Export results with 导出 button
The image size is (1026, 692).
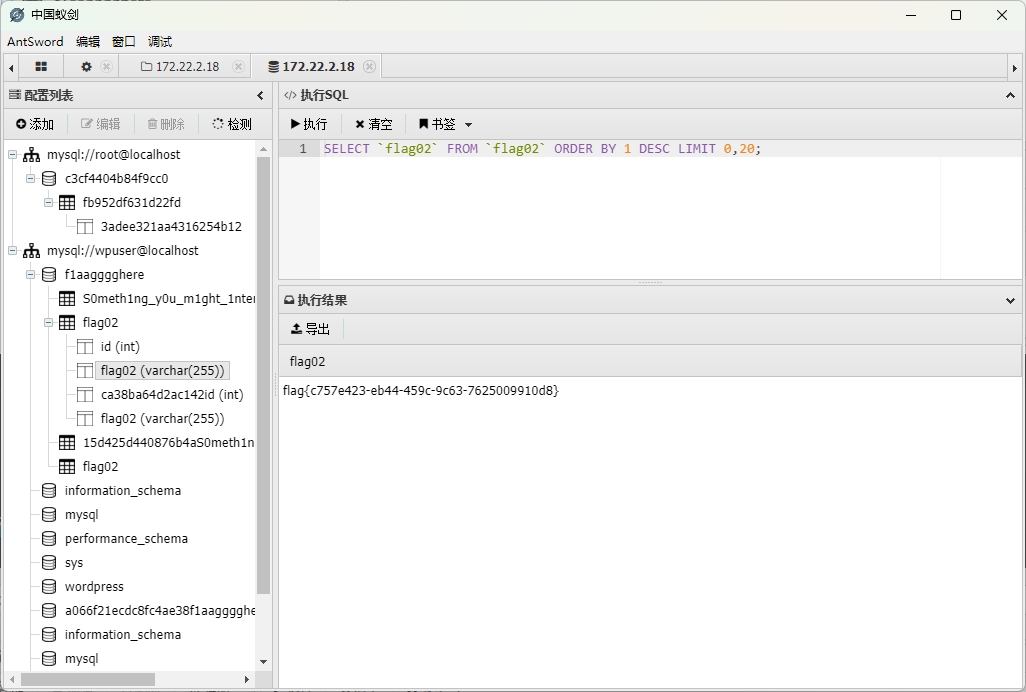tap(310, 329)
